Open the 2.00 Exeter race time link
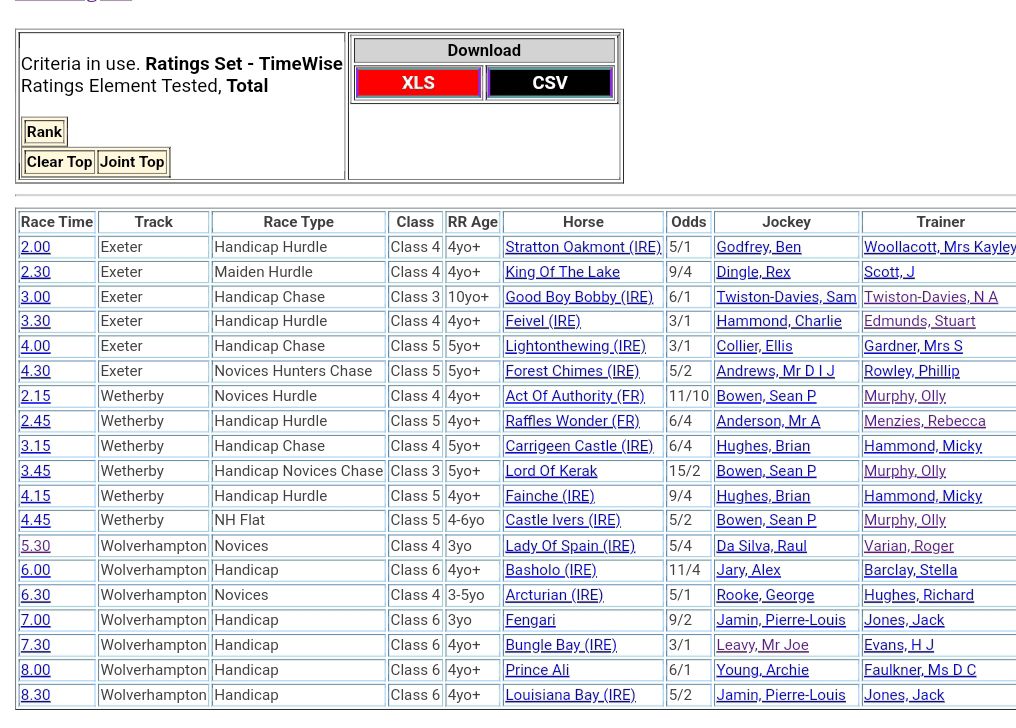Screen dimensions: 1016x728 (x=35, y=247)
